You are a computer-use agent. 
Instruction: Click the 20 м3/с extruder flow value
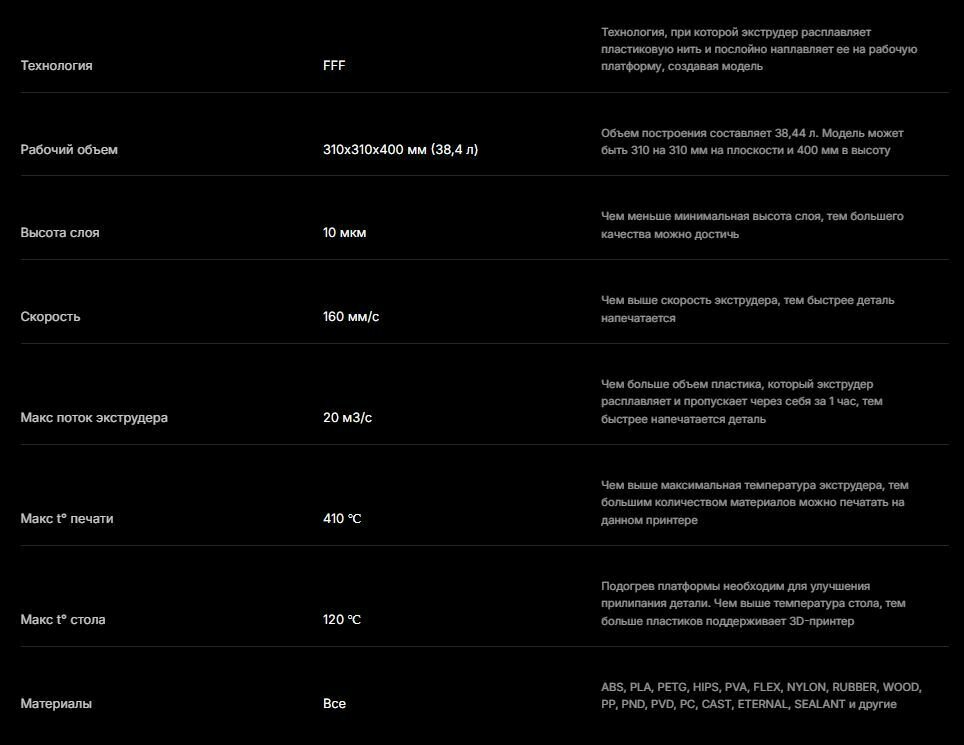(x=347, y=418)
